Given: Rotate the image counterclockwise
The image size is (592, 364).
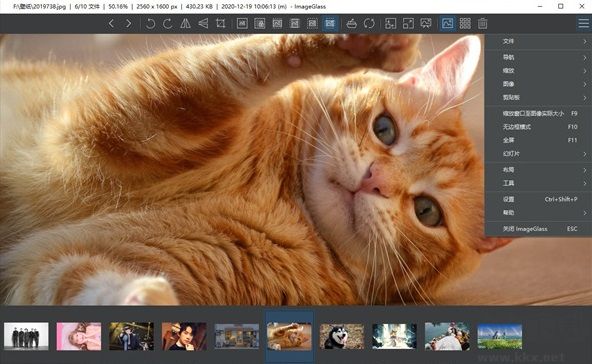Looking at the screenshot, I should tap(150, 23).
